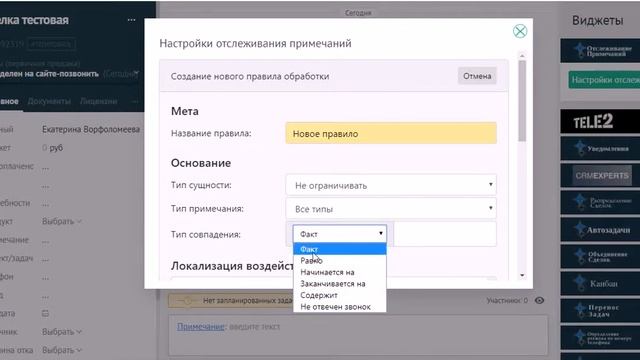Click the Участники: 0 label
The height and width of the screenshot is (360, 640).
pos(507,300)
